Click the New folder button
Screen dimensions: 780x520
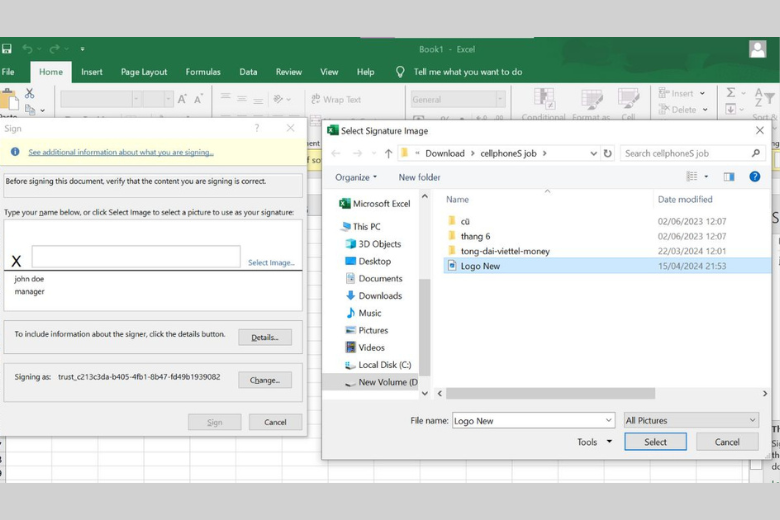pos(419,177)
